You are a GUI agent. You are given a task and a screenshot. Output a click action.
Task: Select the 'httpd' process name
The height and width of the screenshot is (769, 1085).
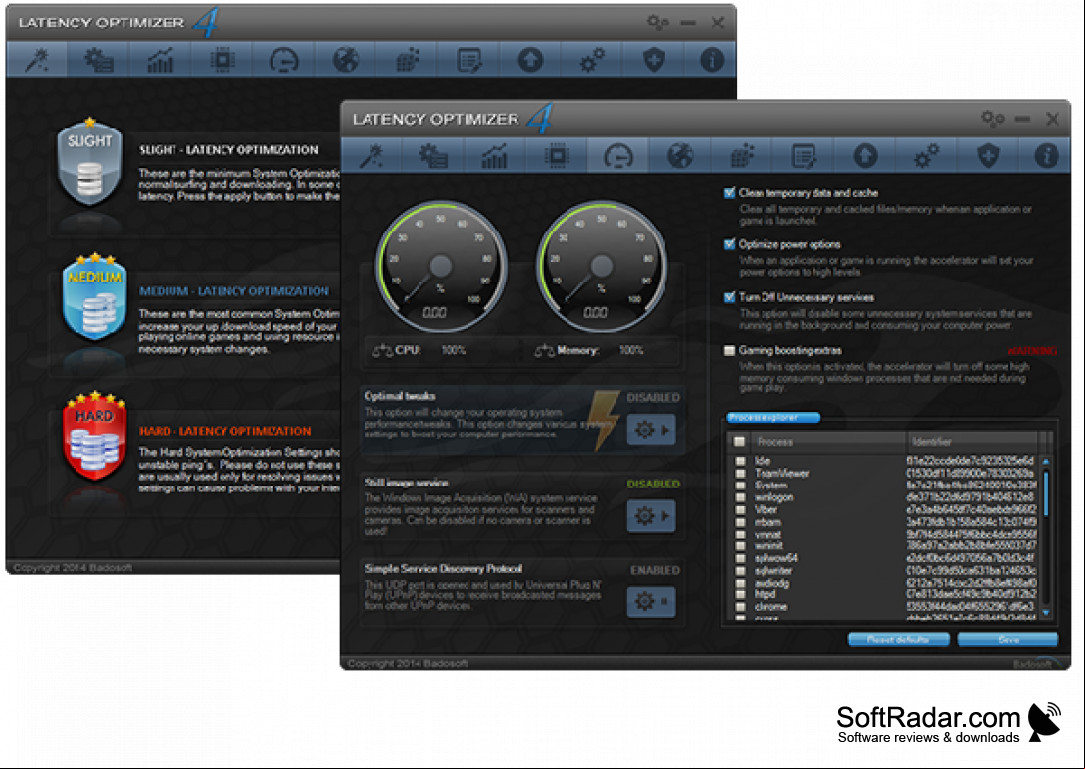coord(765,595)
